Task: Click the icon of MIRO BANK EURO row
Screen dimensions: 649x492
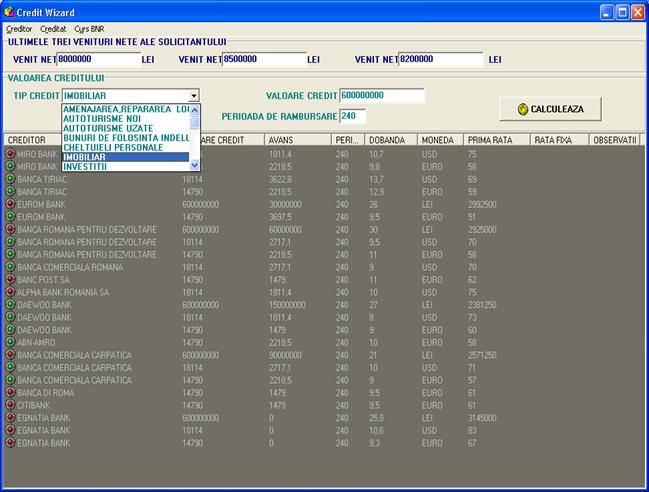Action: coord(10,166)
